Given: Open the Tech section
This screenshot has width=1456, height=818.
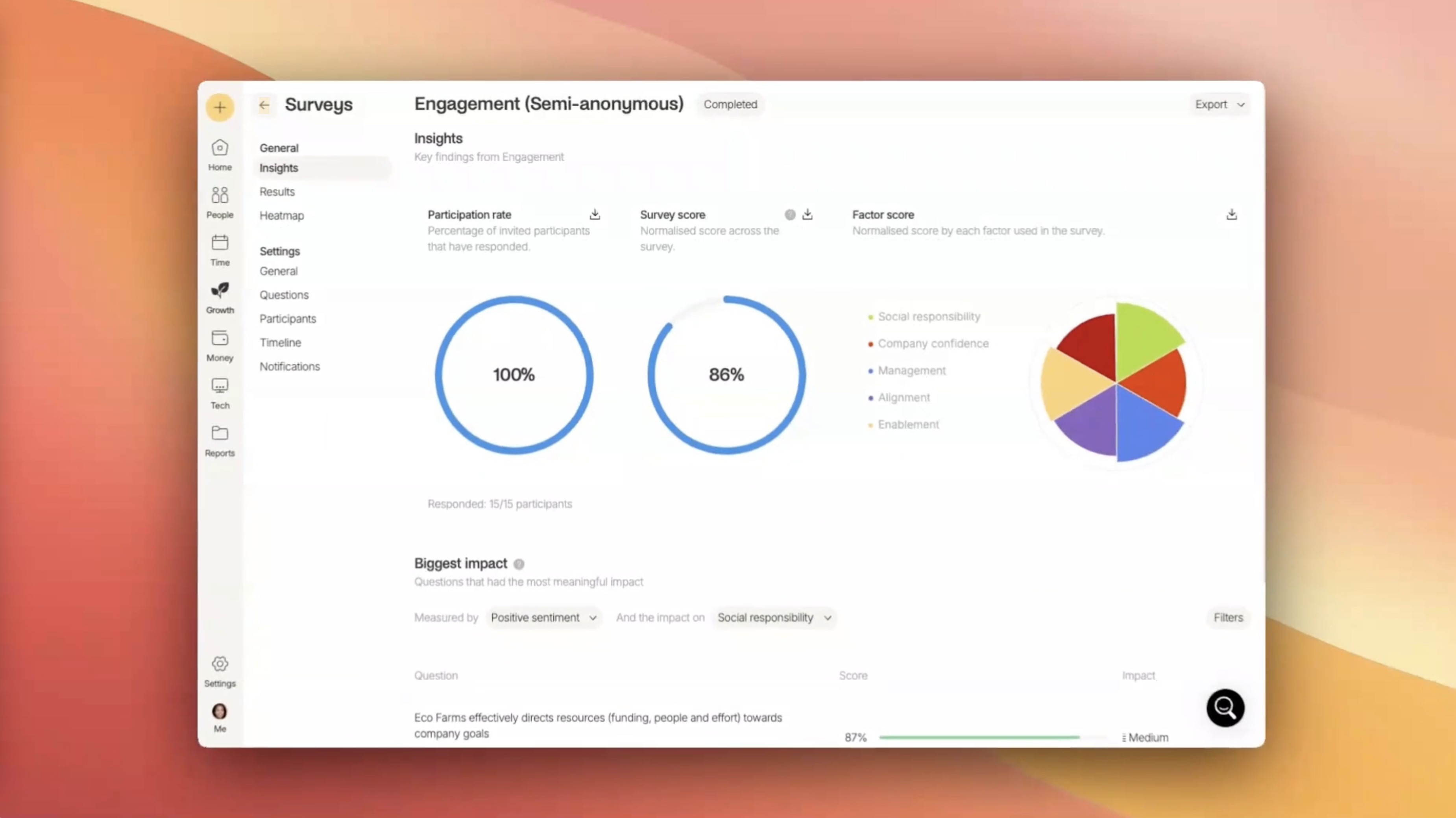Looking at the screenshot, I should pos(220,394).
